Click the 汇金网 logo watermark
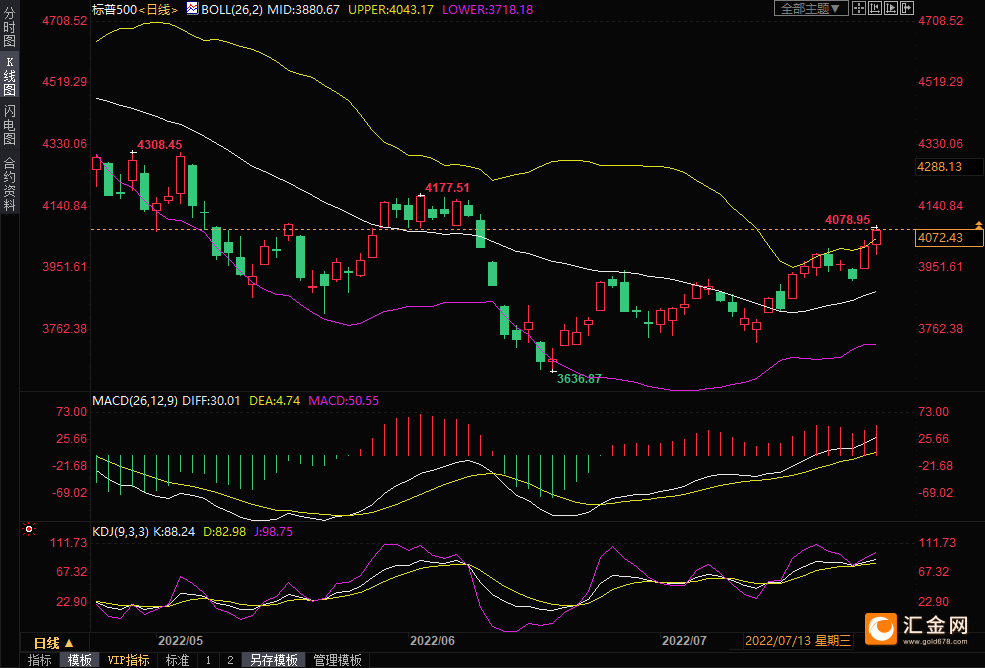The height and width of the screenshot is (668, 985). pyautogui.click(x=917, y=627)
